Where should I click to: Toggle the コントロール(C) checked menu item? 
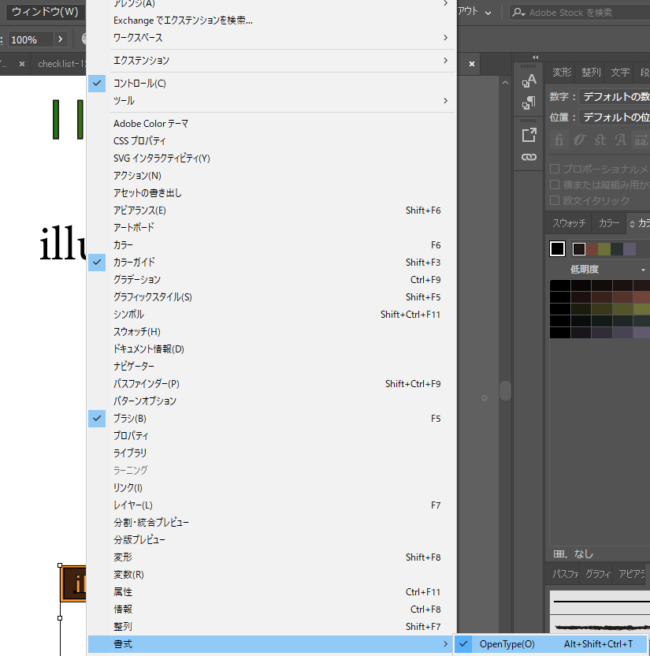[139, 83]
